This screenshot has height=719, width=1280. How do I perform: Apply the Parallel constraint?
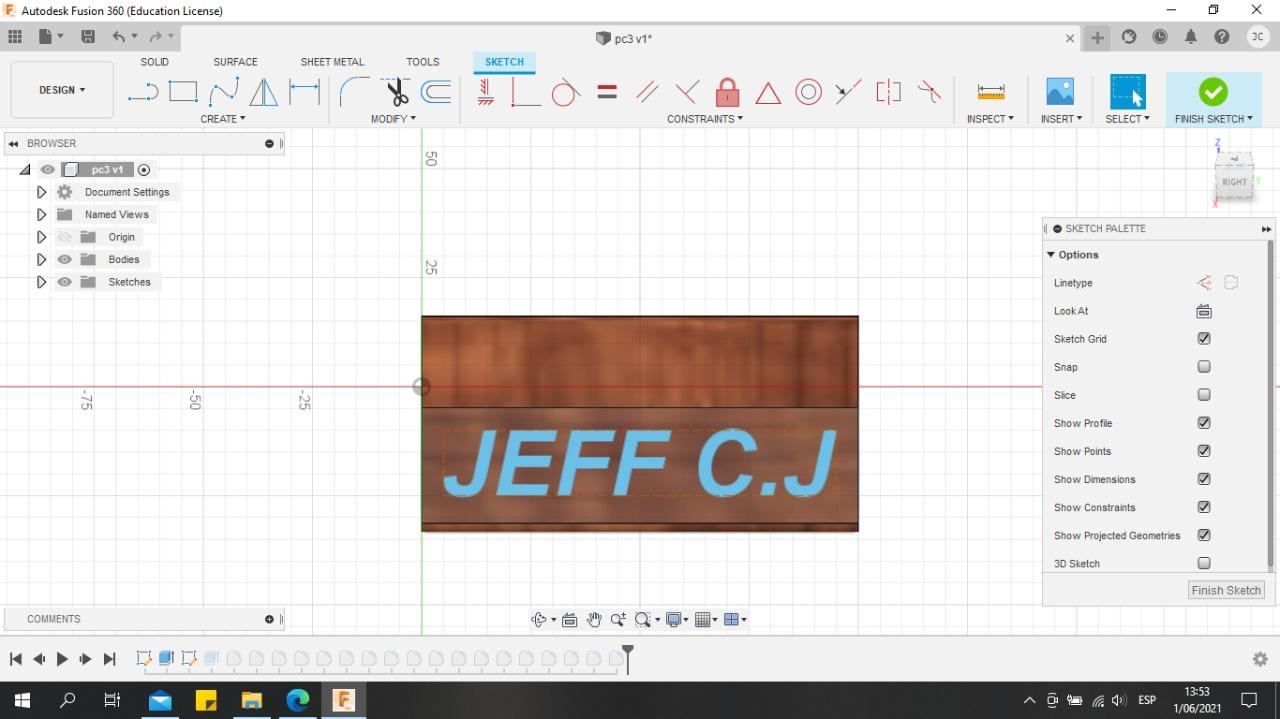tap(647, 92)
